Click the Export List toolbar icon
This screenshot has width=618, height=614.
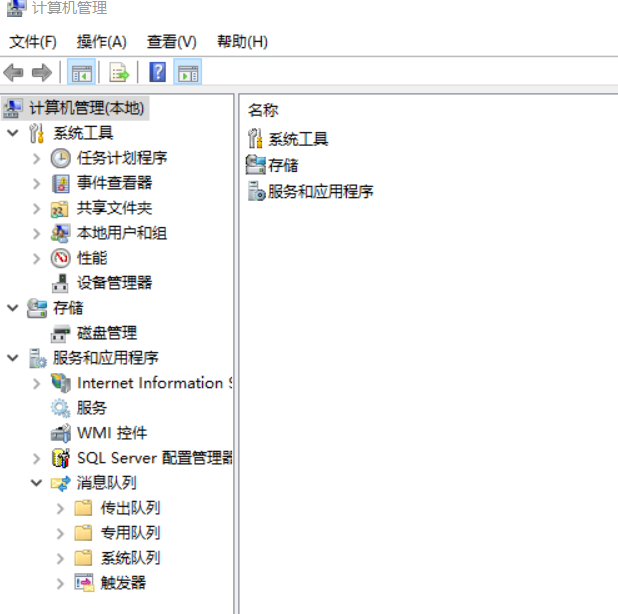pyautogui.click(x=120, y=72)
